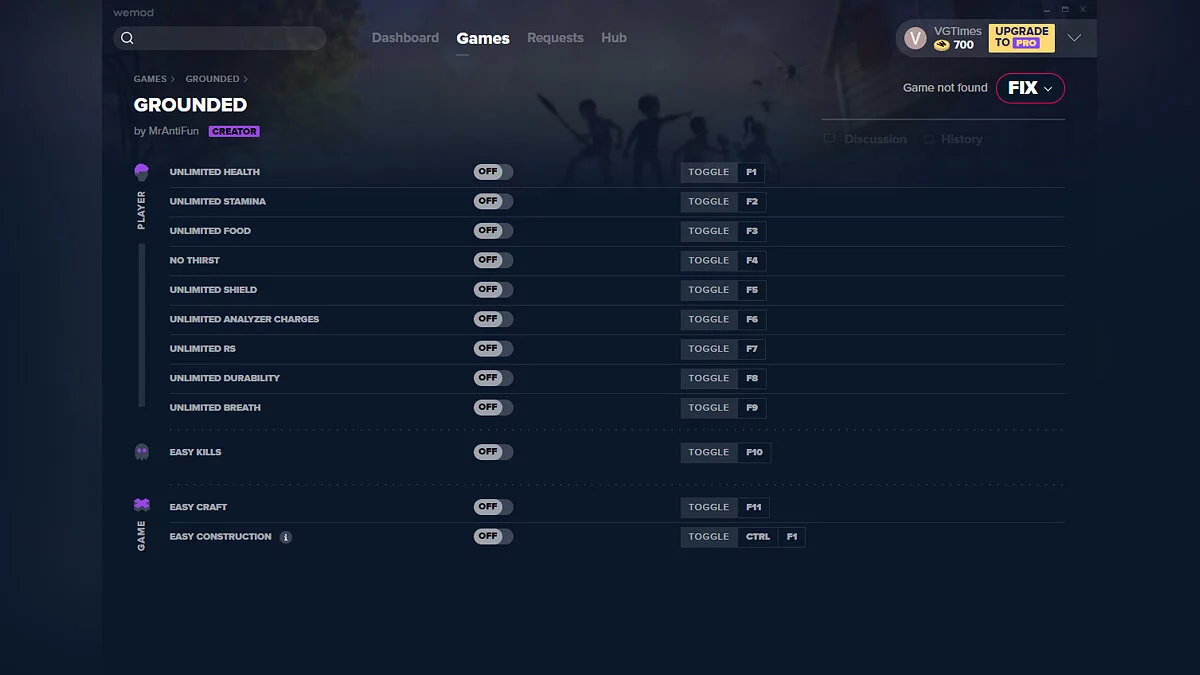This screenshot has width=1200, height=675.
Task: Turn on Unlimited Stamina switch
Action: pyautogui.click(x=493, y=201)
